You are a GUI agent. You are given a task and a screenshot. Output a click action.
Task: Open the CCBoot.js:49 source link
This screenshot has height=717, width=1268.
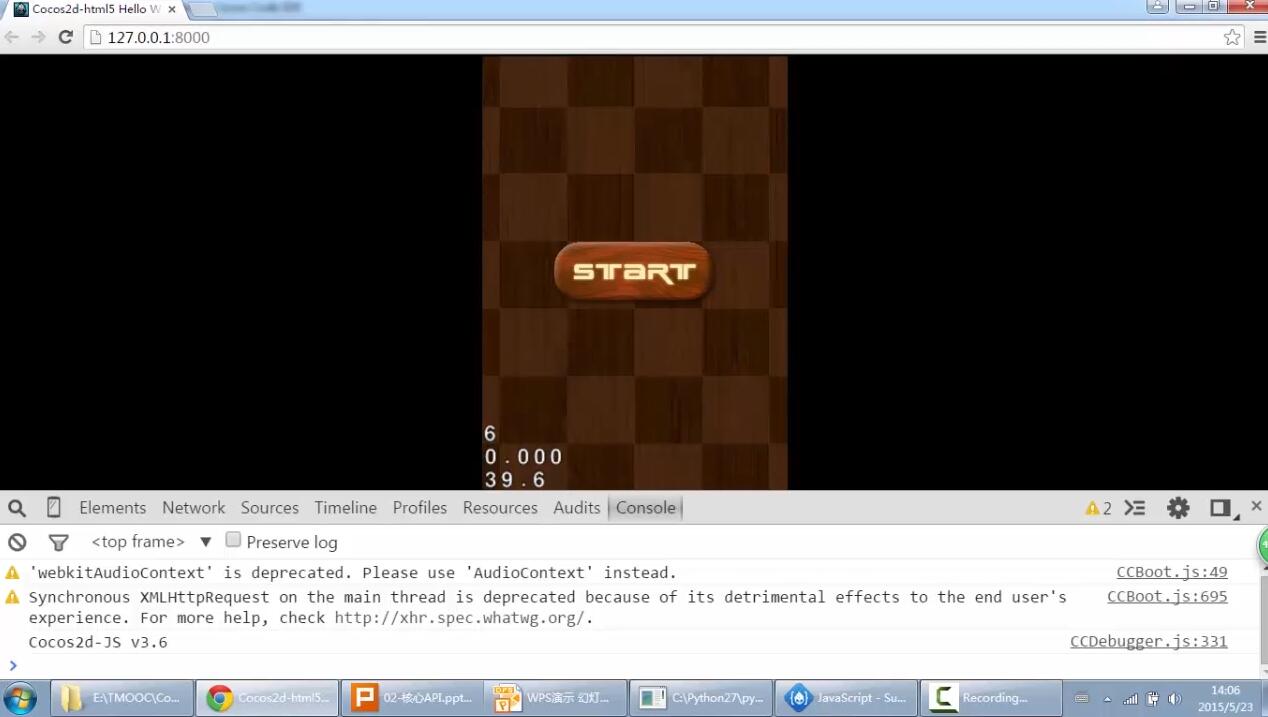pos(1171,573)
